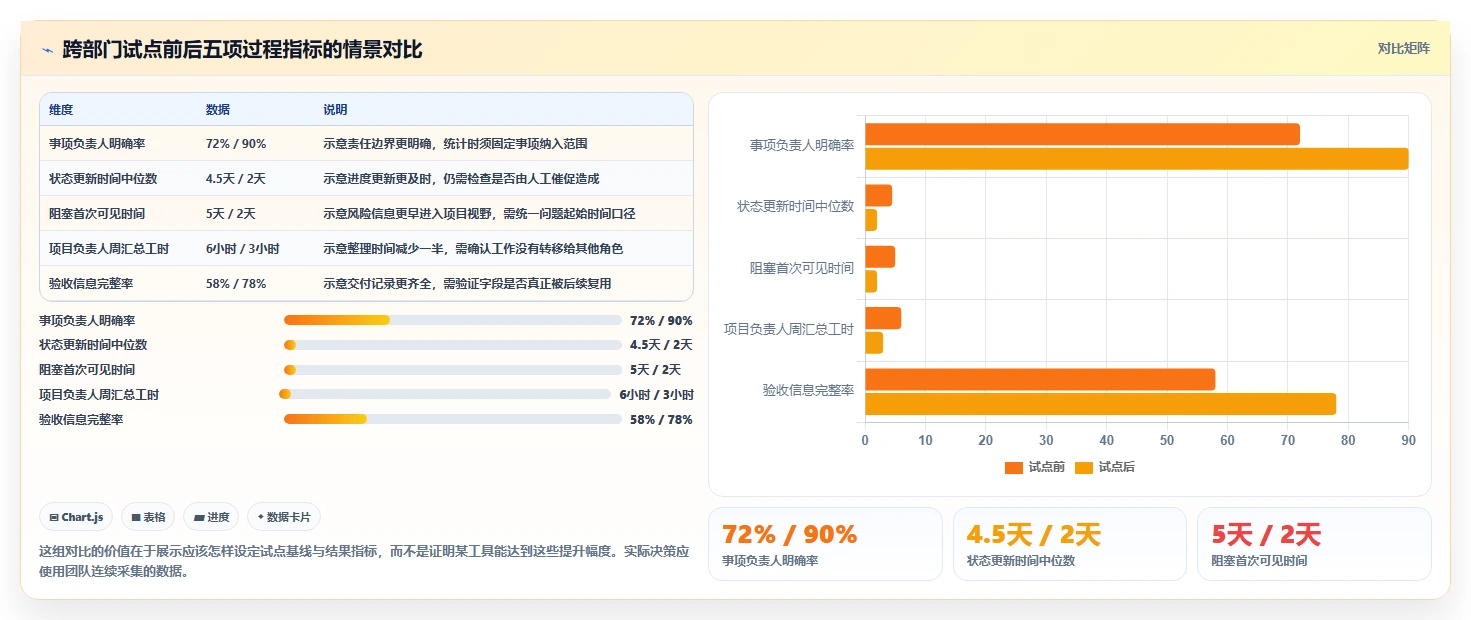Click chart axis label 验收信息完整率

point(808,390)
